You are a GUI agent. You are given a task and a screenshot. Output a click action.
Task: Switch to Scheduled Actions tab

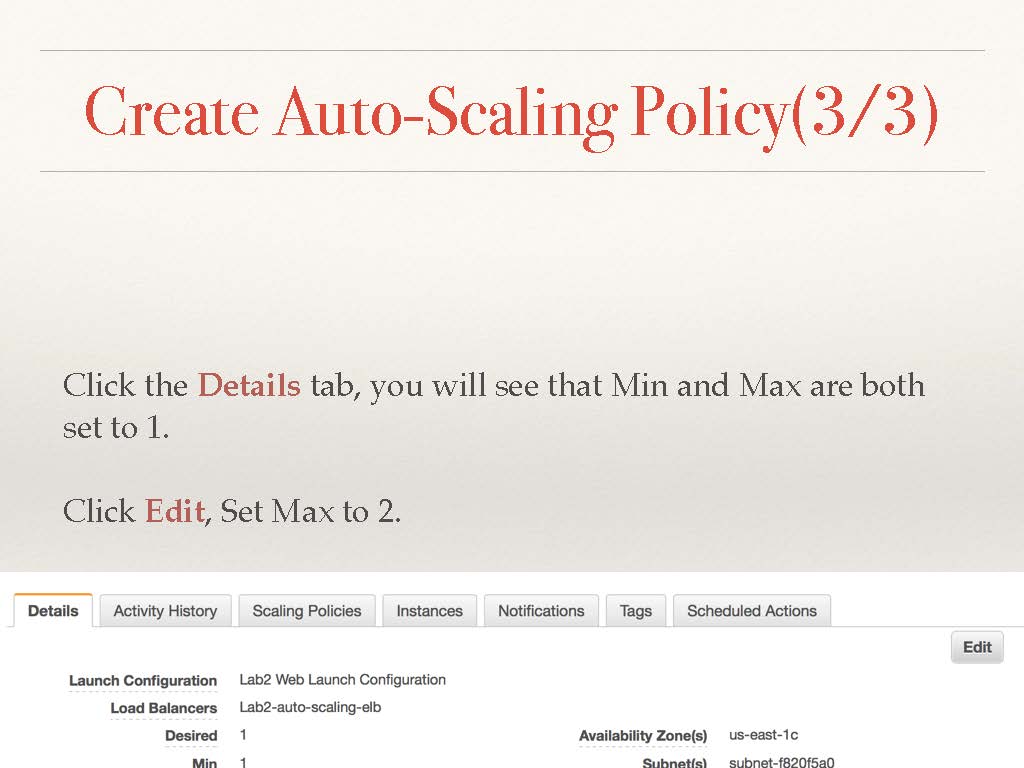[x=751, y=611]
